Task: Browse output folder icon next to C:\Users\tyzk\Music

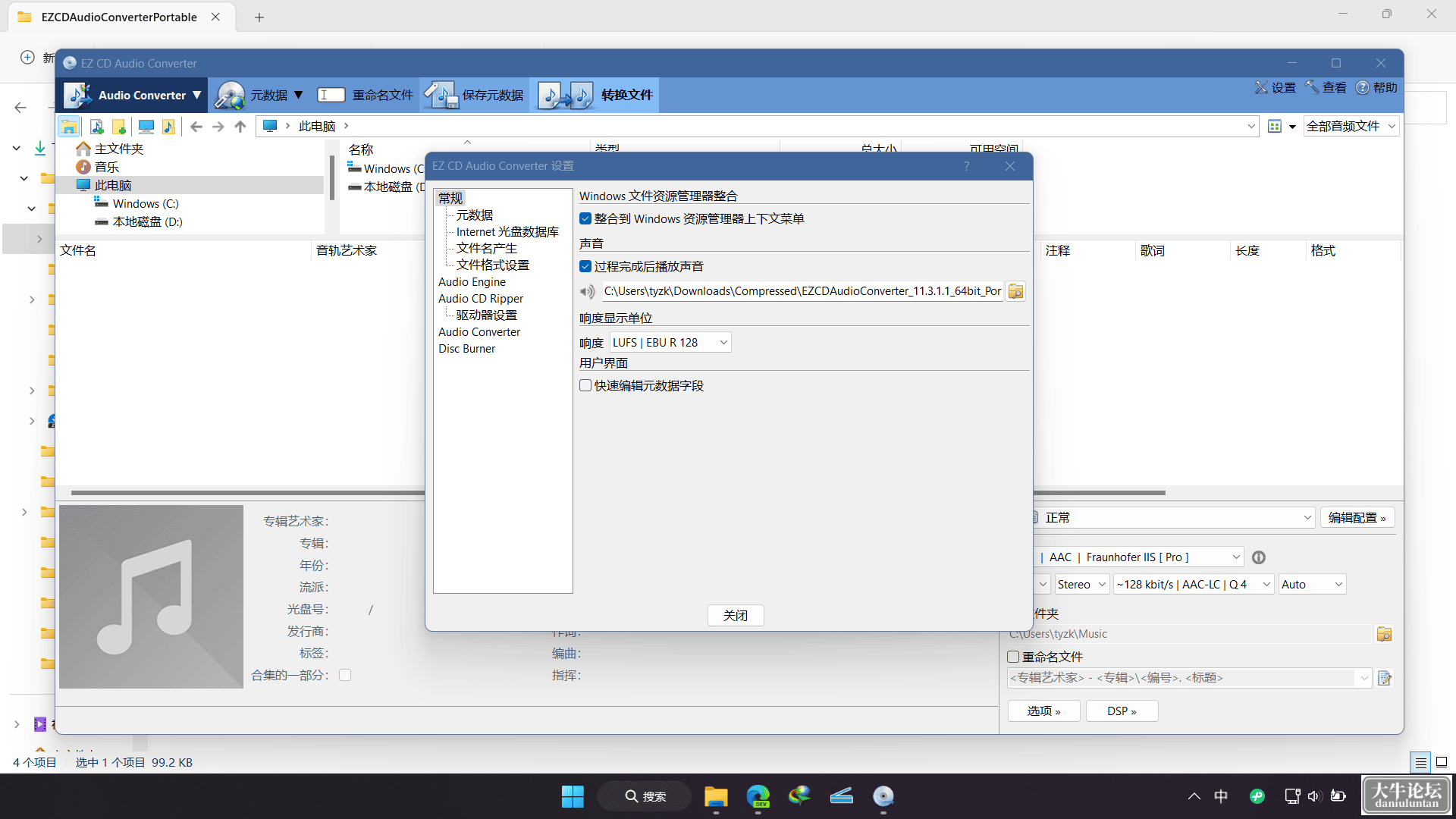Action: (1384, 634)
